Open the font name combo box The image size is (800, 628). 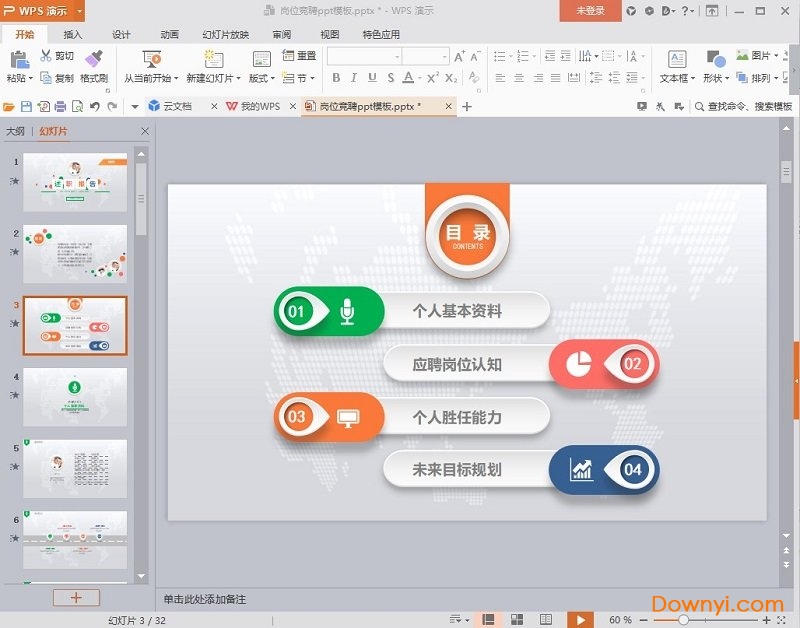(364, 56)
